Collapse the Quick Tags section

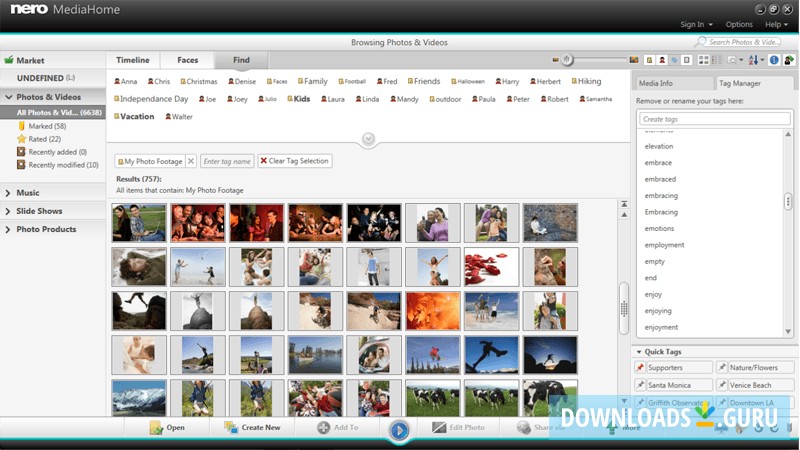click(639, 352)
